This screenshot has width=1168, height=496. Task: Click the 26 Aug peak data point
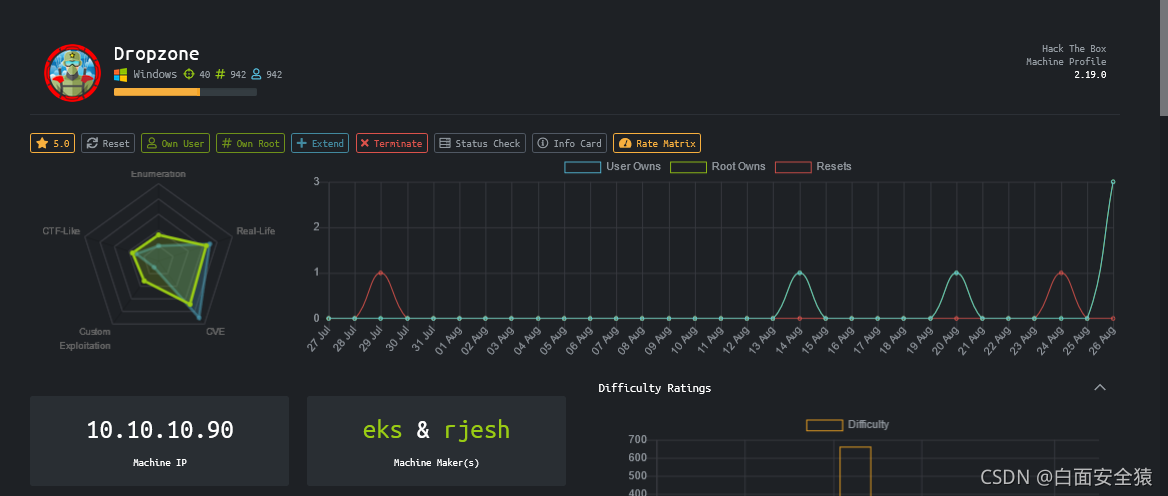coord(1113,181)
